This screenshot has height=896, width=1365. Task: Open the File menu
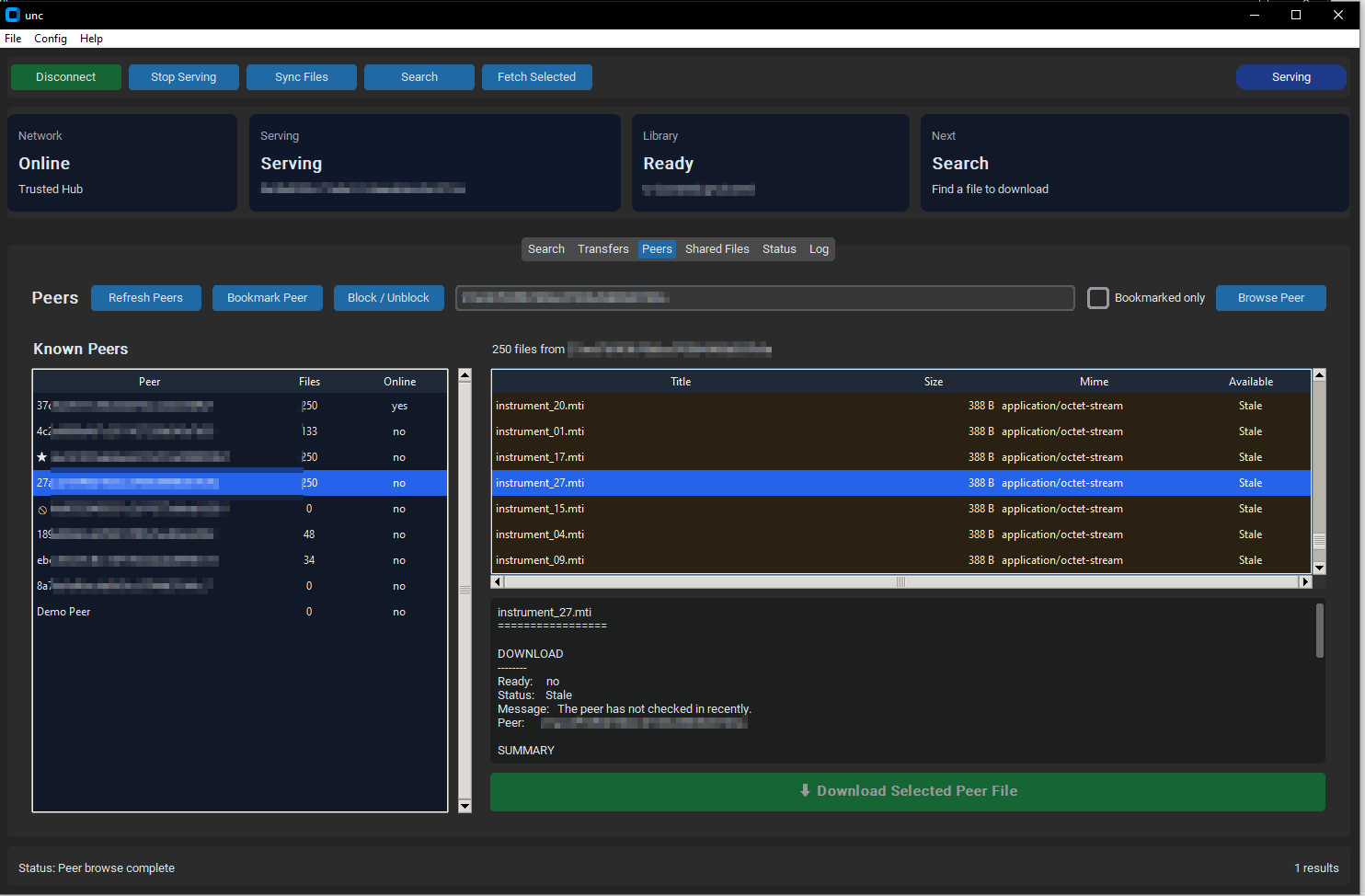[13, 39]
